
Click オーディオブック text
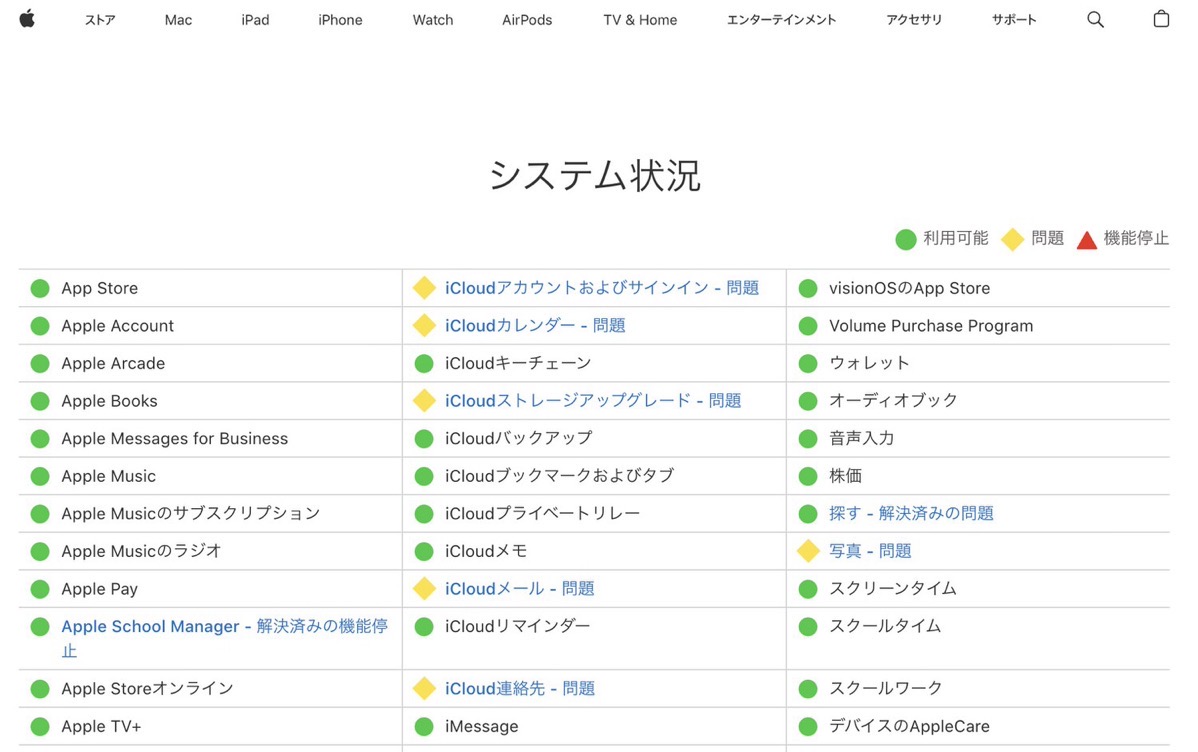pos(893,400)
